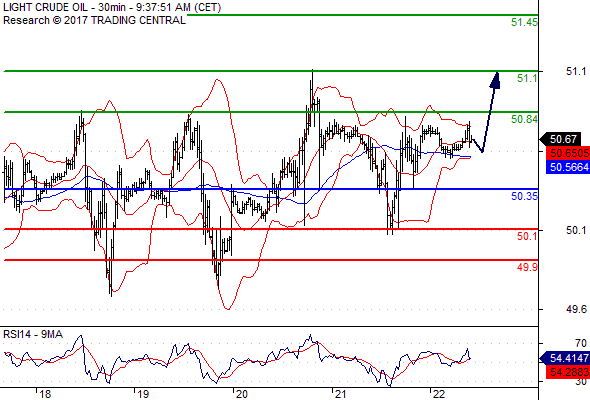Select the green 50.84 resistance label
The width and height of the screenshot is (590, 400).
pos(524,119)
